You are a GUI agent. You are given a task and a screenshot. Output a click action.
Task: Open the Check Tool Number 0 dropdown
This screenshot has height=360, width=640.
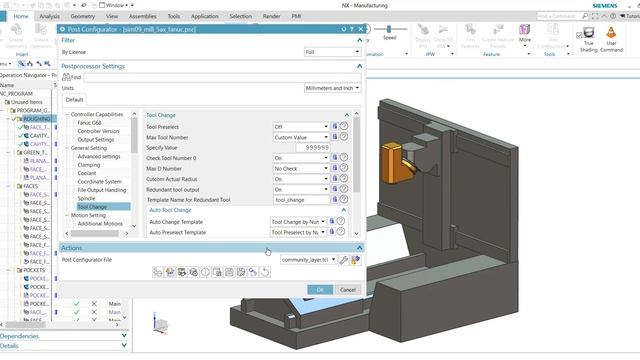301,158
